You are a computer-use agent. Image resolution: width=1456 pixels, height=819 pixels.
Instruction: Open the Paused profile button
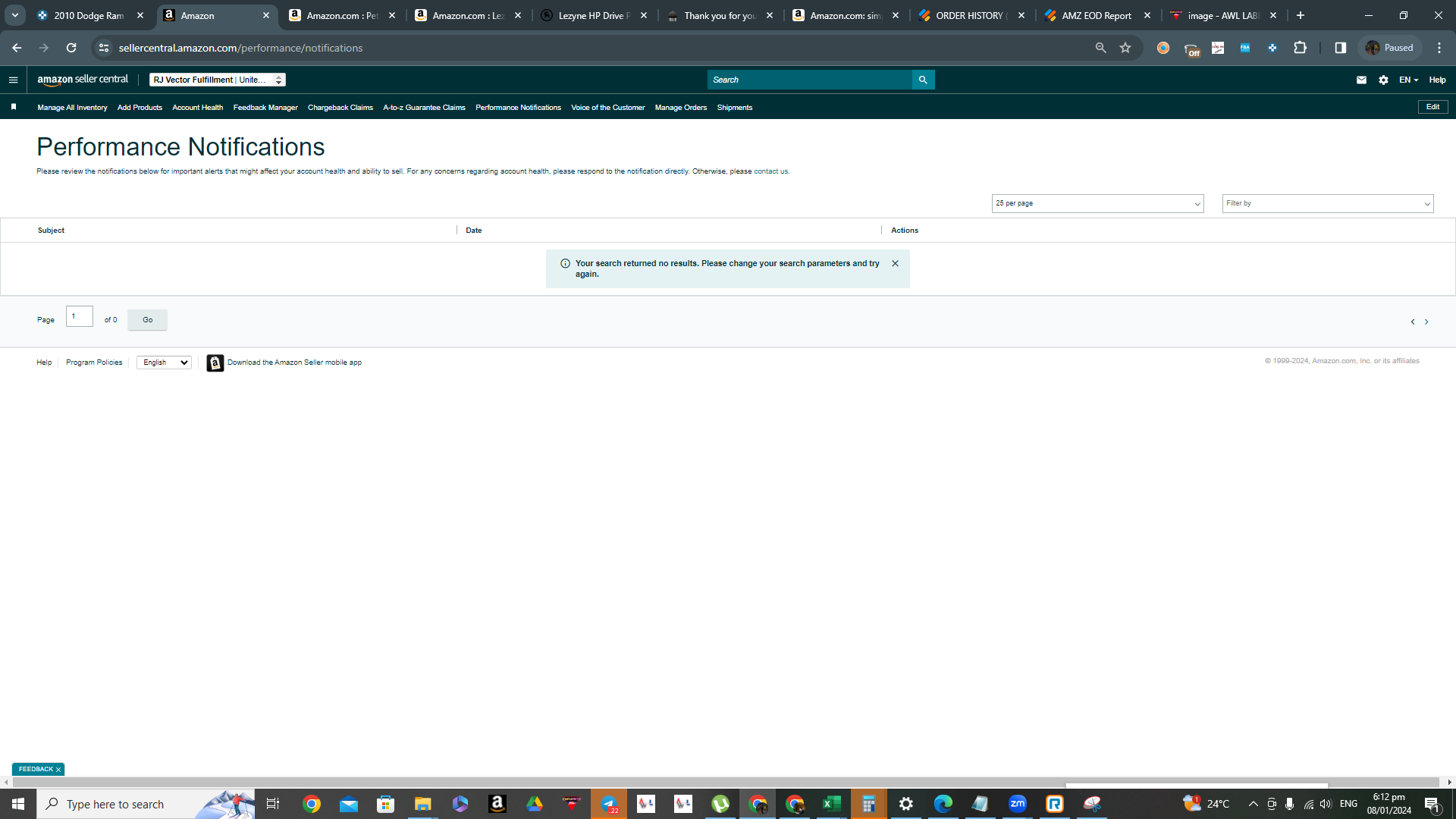[x=1390, y=48]
